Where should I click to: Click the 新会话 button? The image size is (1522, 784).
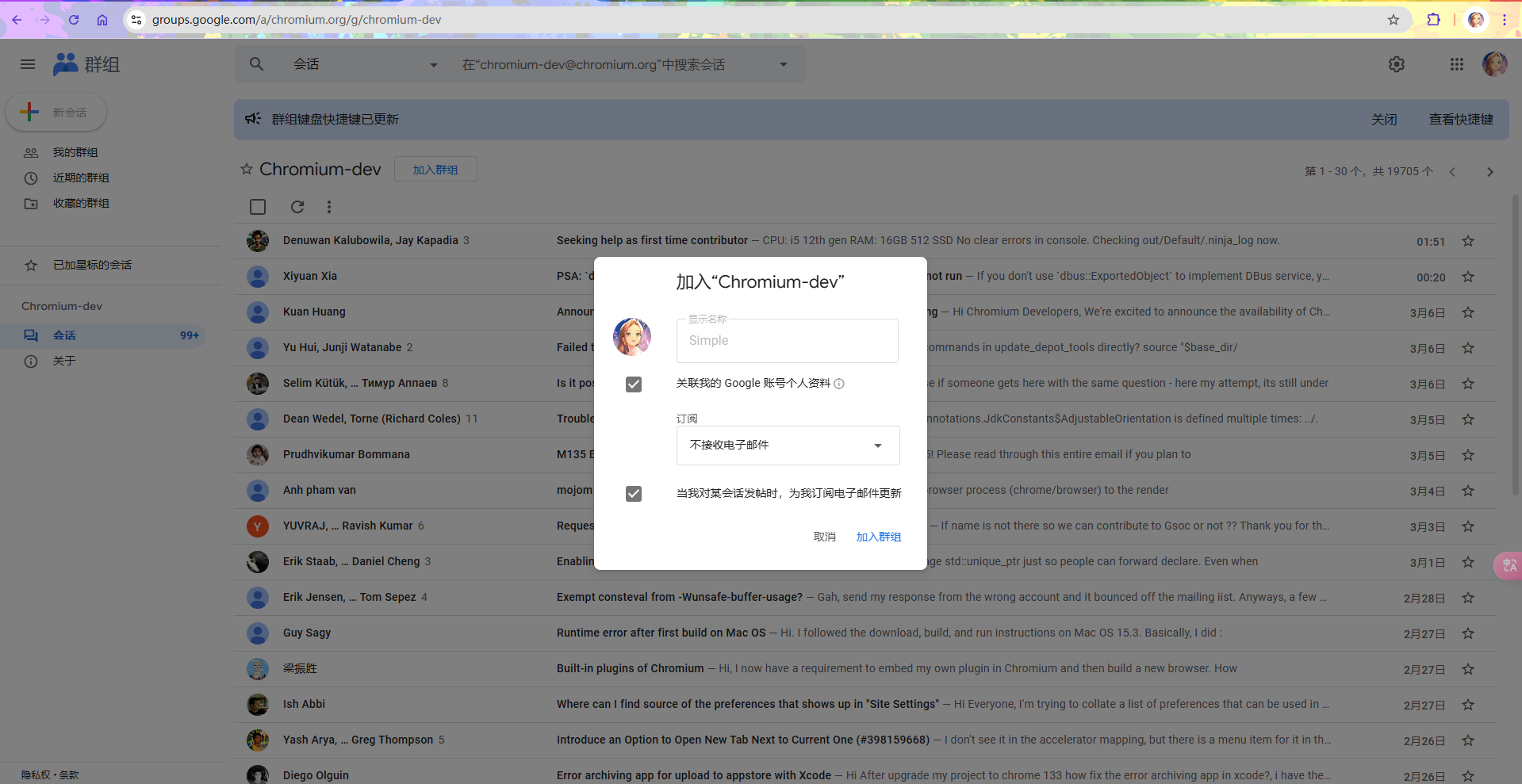pos(56,113)
